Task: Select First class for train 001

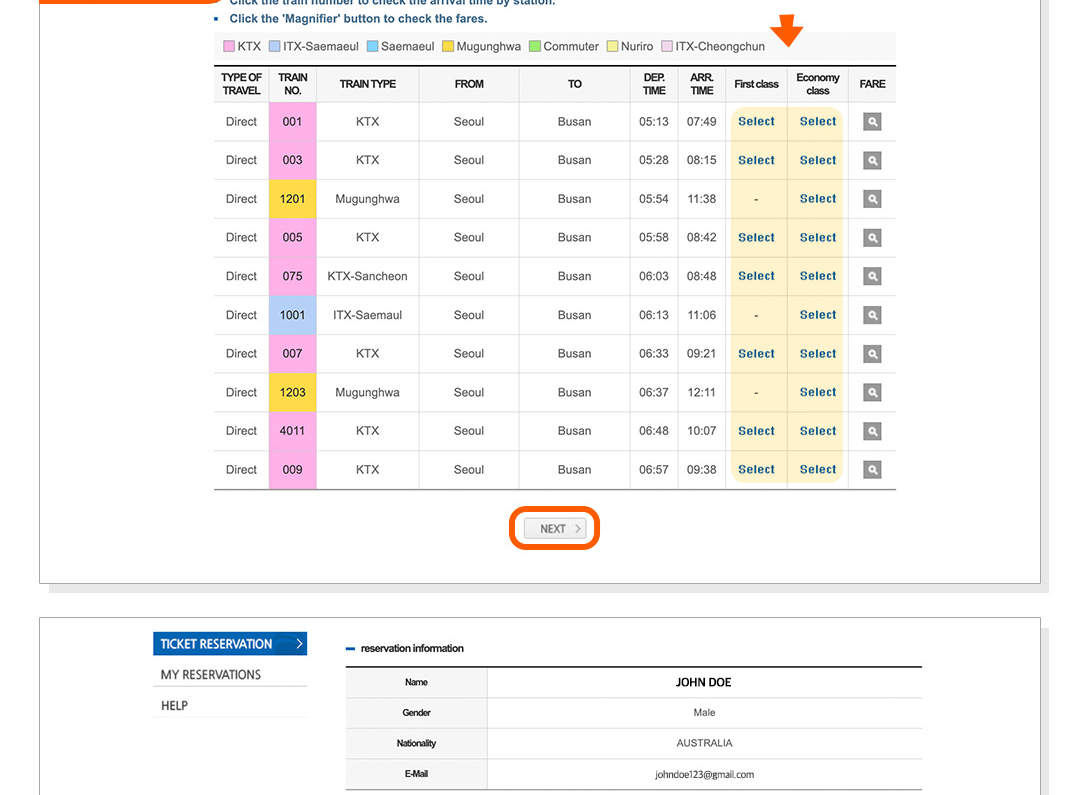Action: coord(756,122)
